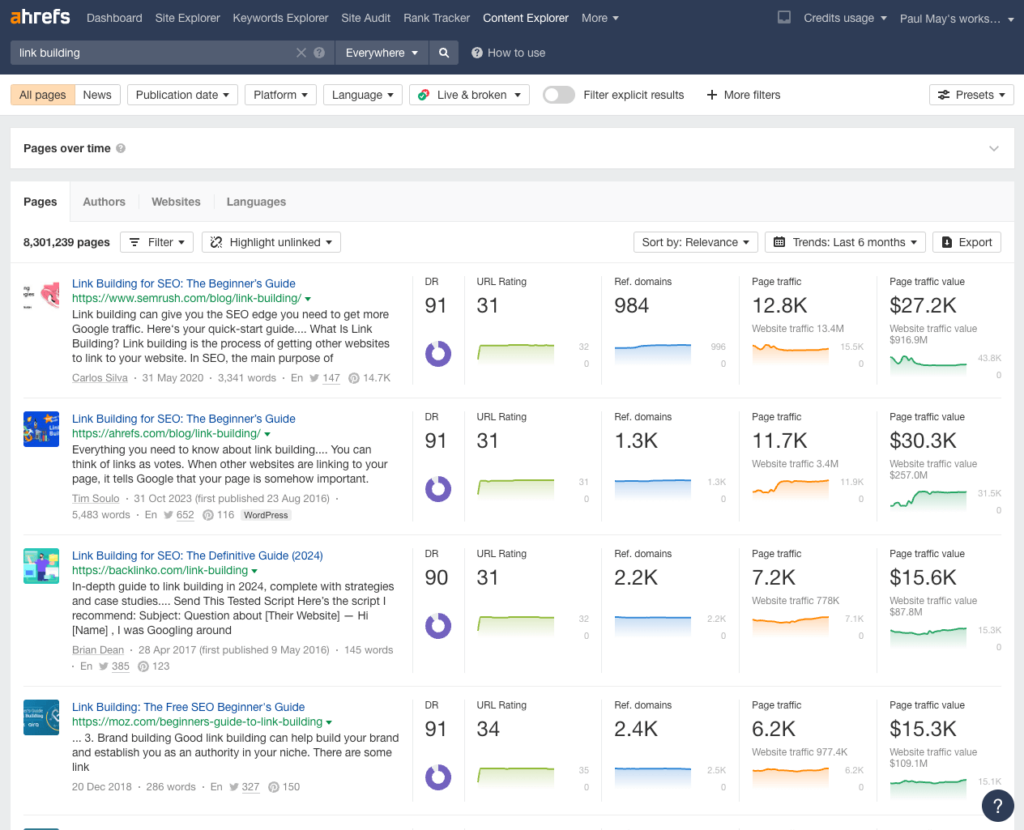
Task: Click the search magnifier icon
Action: pos(444,52)
